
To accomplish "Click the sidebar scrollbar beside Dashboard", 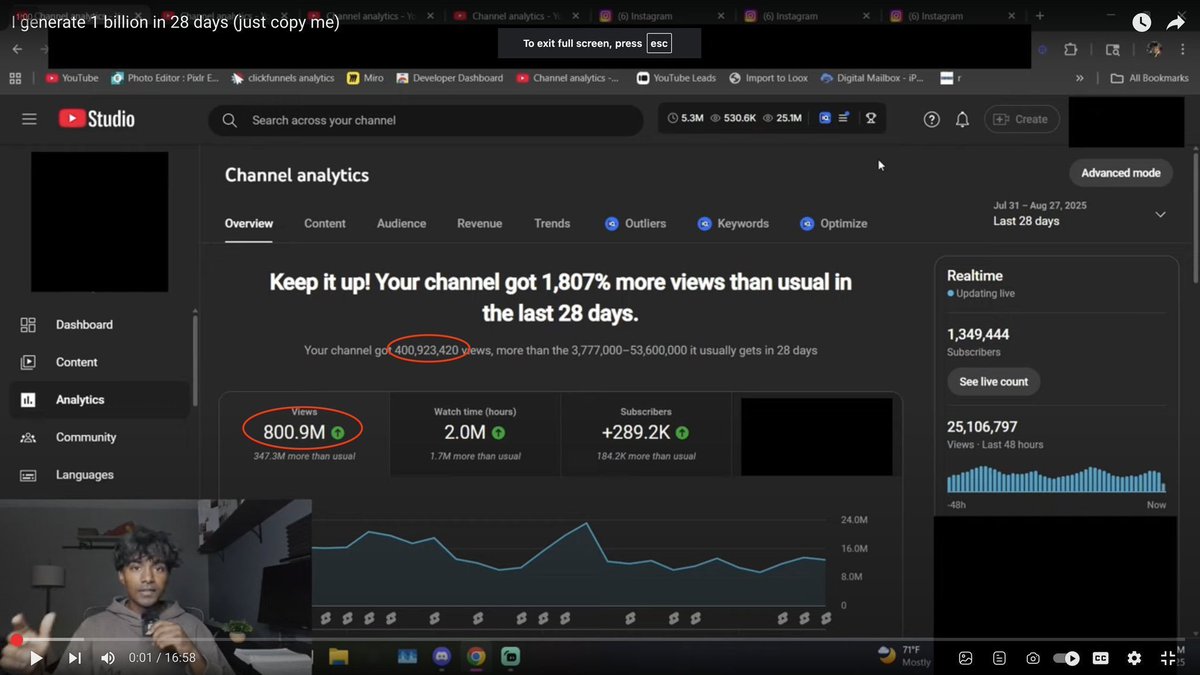I will tap(194, 360).
